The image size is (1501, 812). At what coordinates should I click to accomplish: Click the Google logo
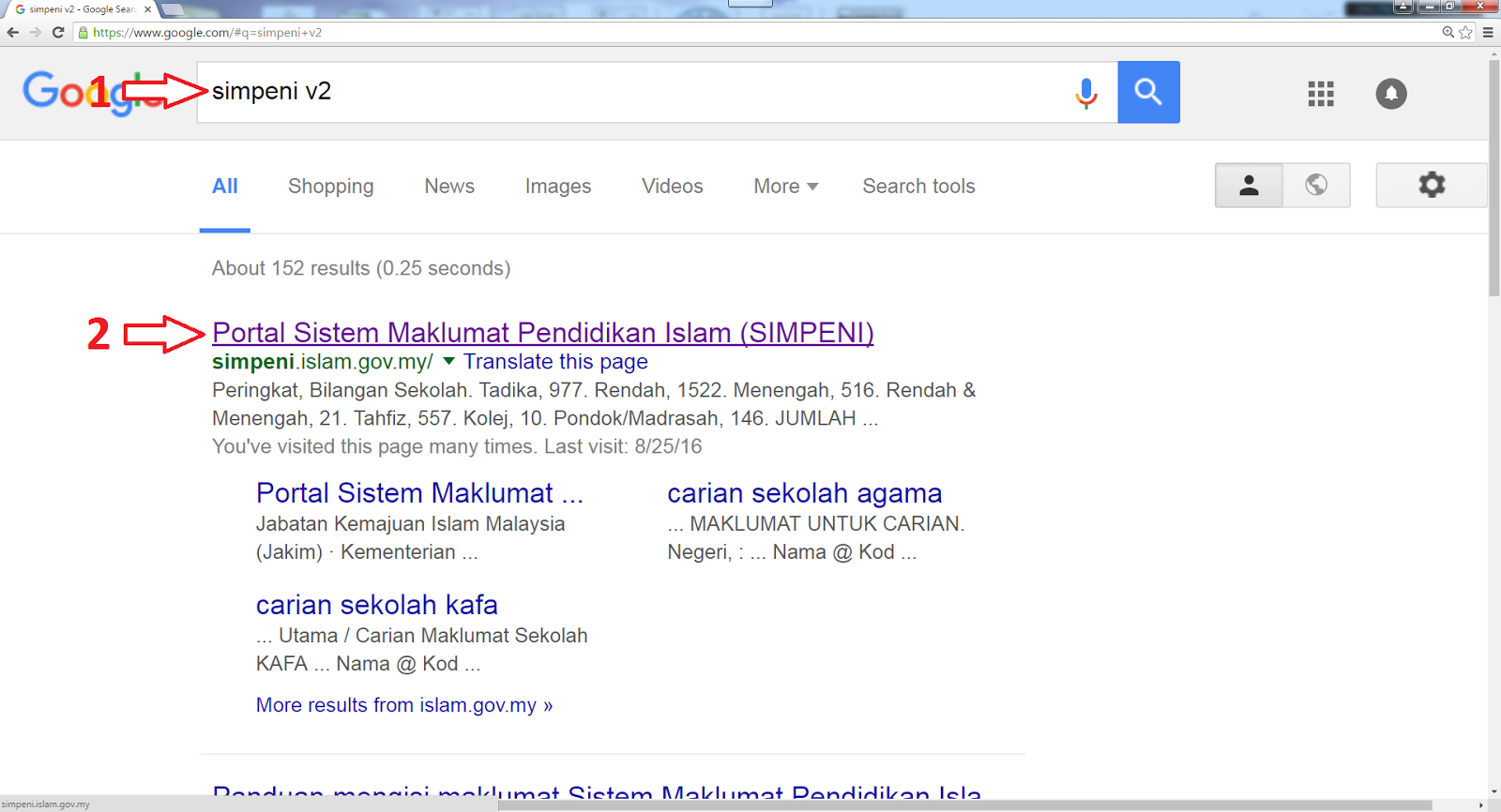click(x=94, y=93)
